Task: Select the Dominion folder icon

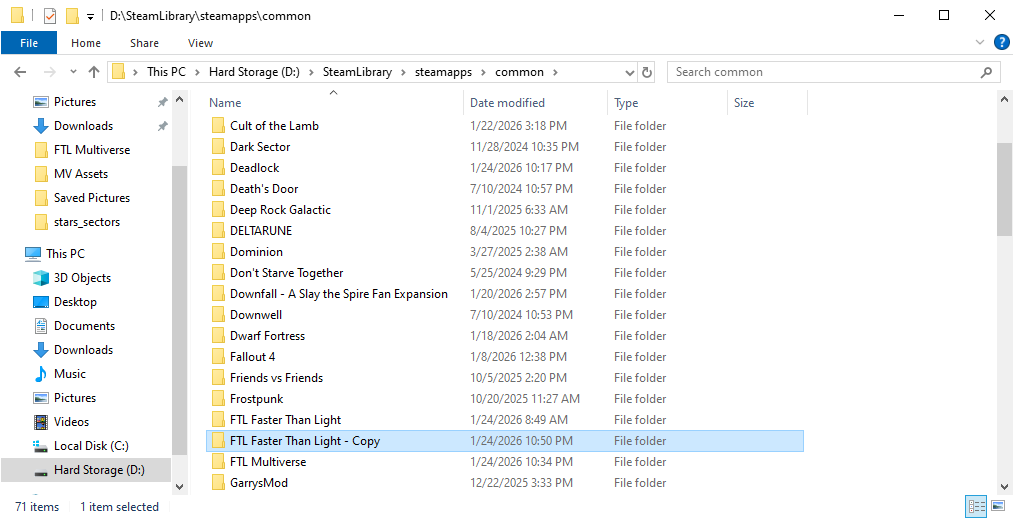Action: pyautogui.click(x=218, y=251)
